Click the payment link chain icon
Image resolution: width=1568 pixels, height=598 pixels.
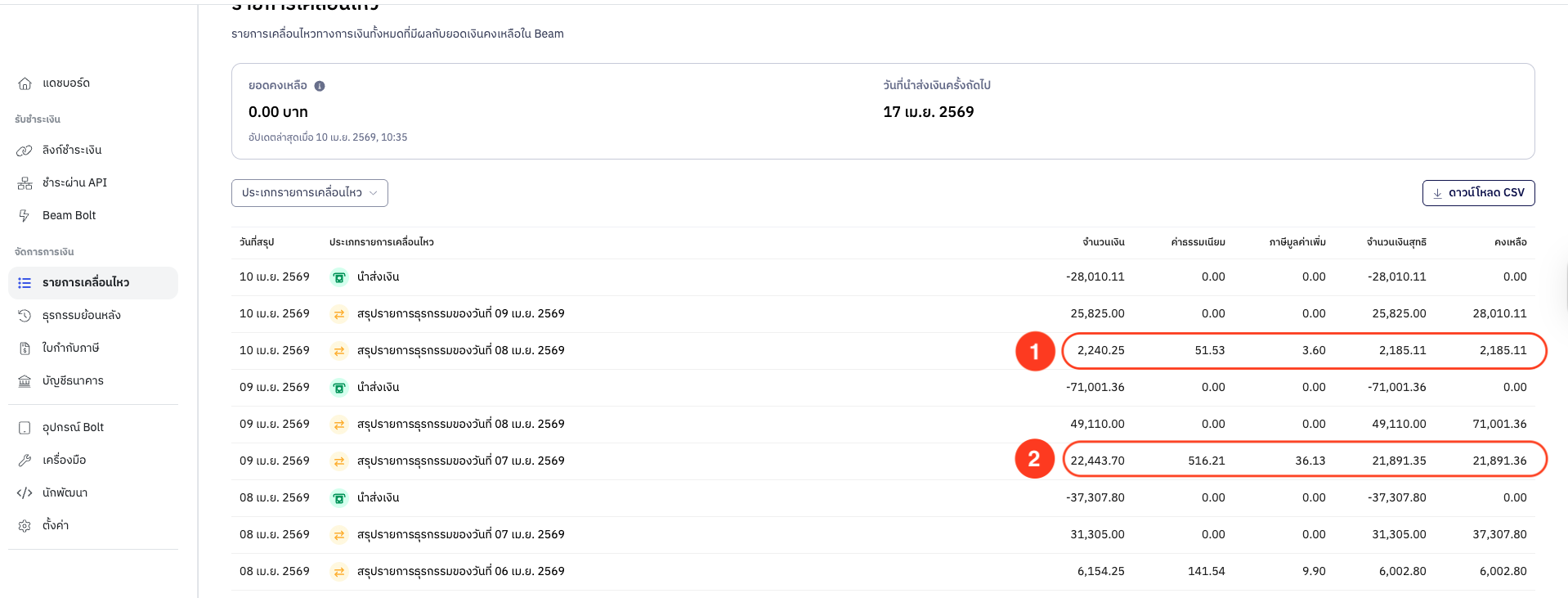tap(25, 151)
